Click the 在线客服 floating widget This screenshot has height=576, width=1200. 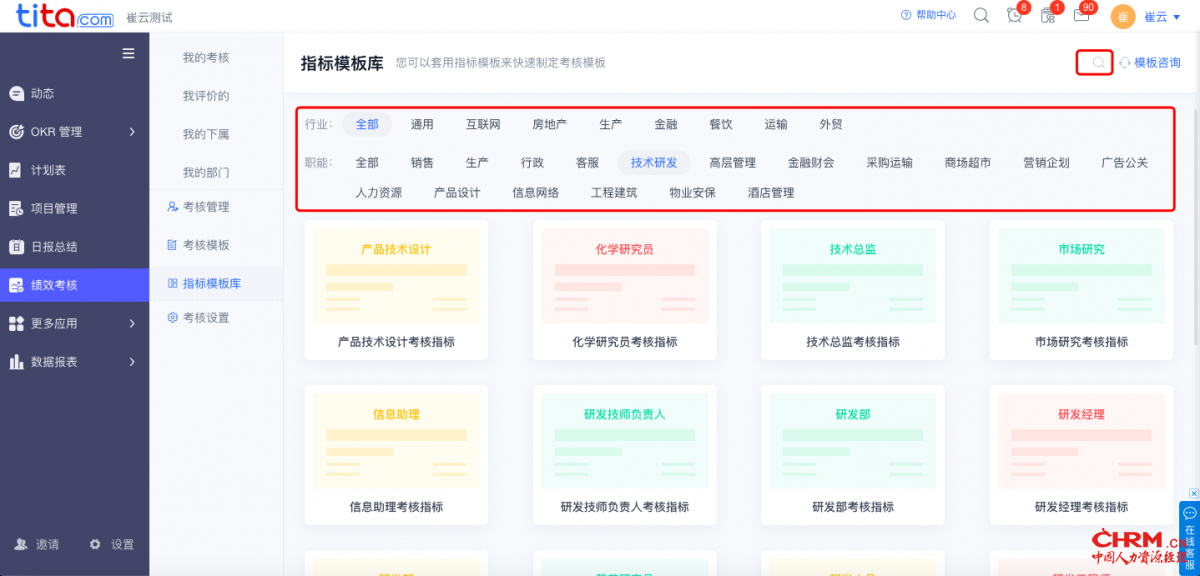1189,533
